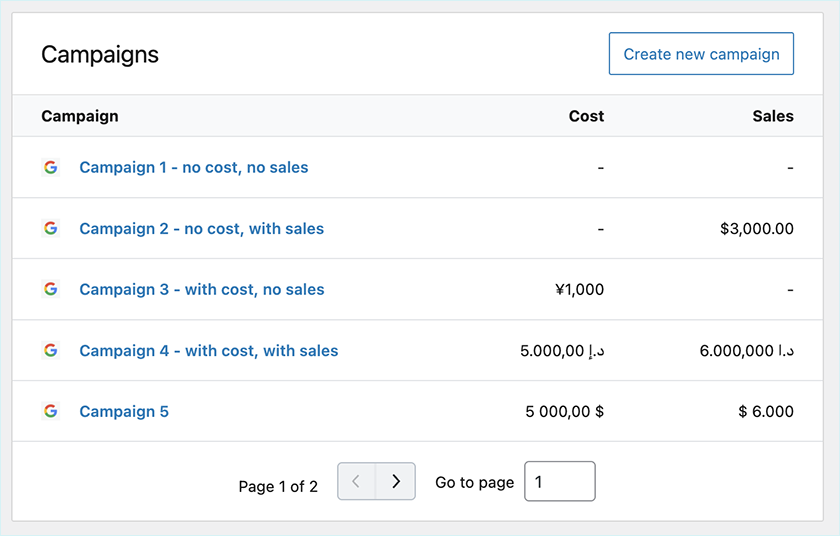840x536 pixels.
Task: Go to the next page using right chevron
Action: 396,481
